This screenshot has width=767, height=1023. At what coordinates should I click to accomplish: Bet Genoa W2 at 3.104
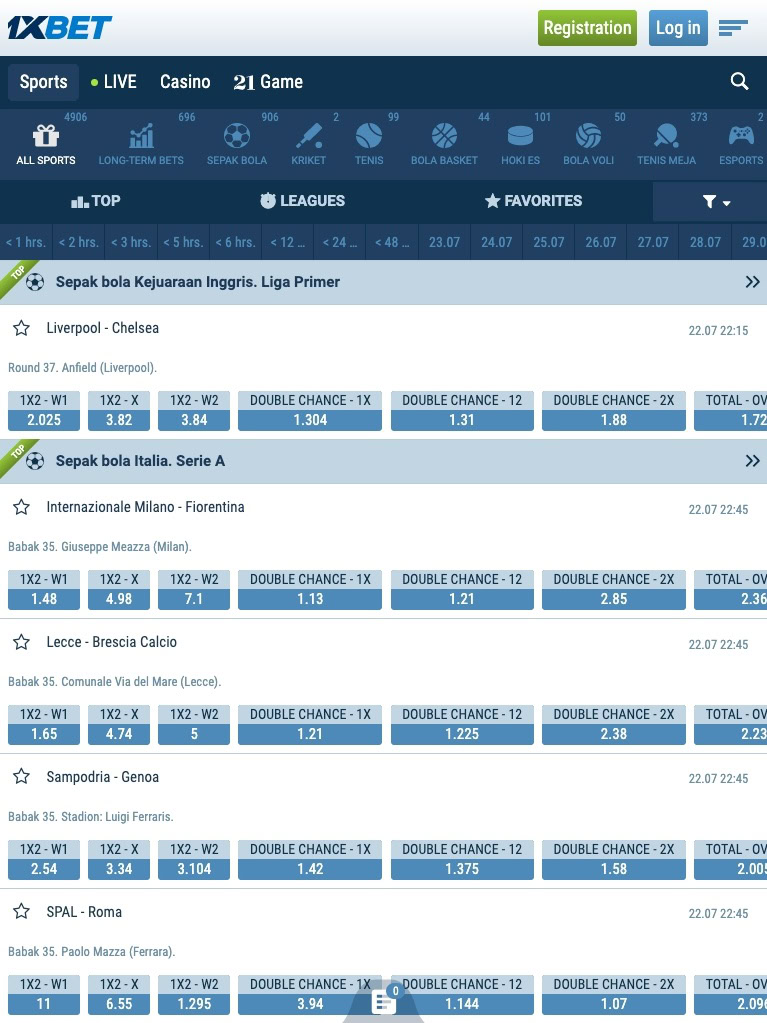pyautogui.click(x=194, y=860)
